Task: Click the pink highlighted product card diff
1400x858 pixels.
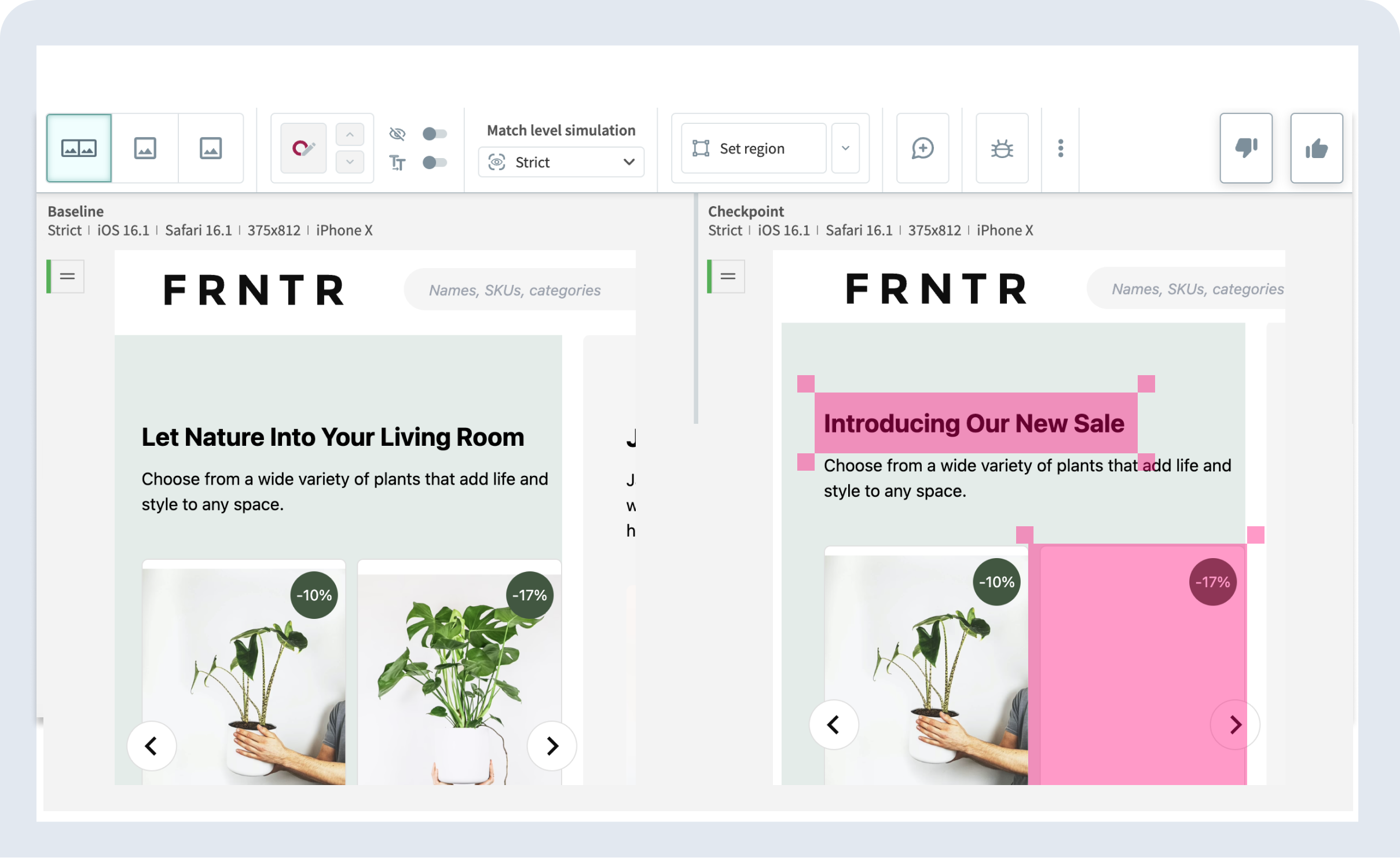Action: tap(1138, 664)
